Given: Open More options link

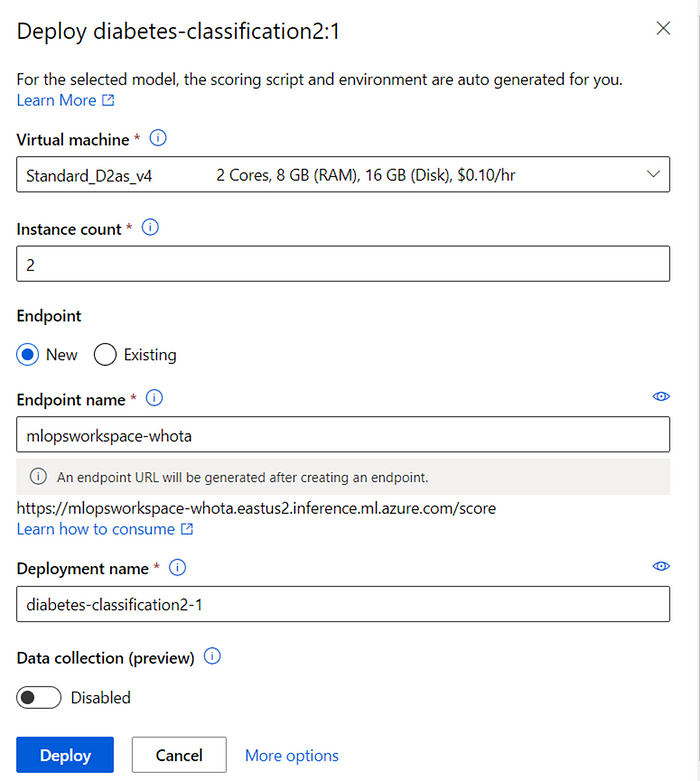Looking at the screenshot, I should pos(291,756).
